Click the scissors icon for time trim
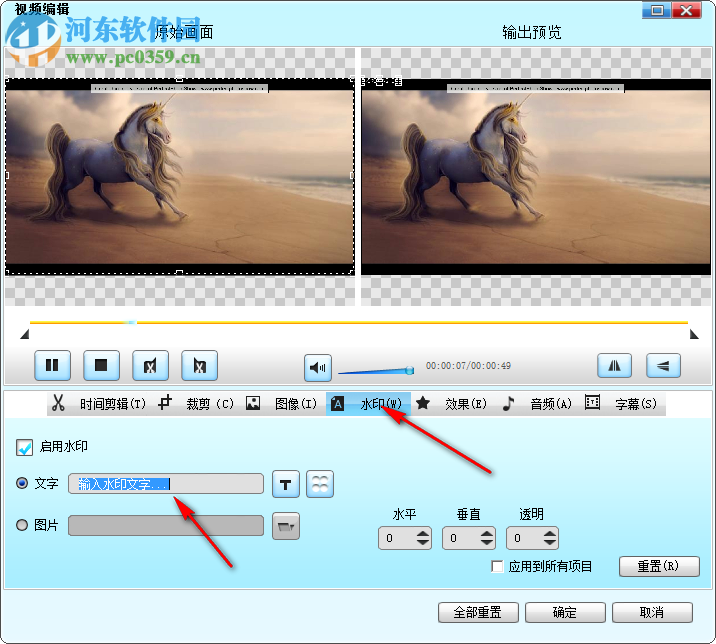The width and height of the screenshot is (716, 644). 58,403
